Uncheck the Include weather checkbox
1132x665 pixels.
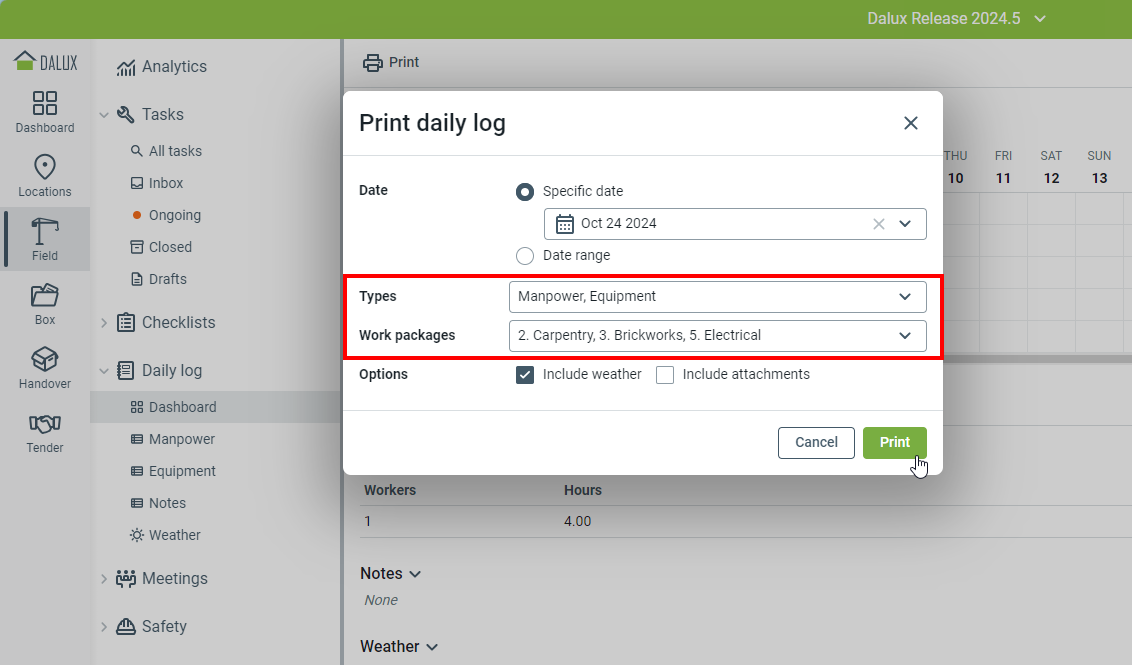coord(525,375)
